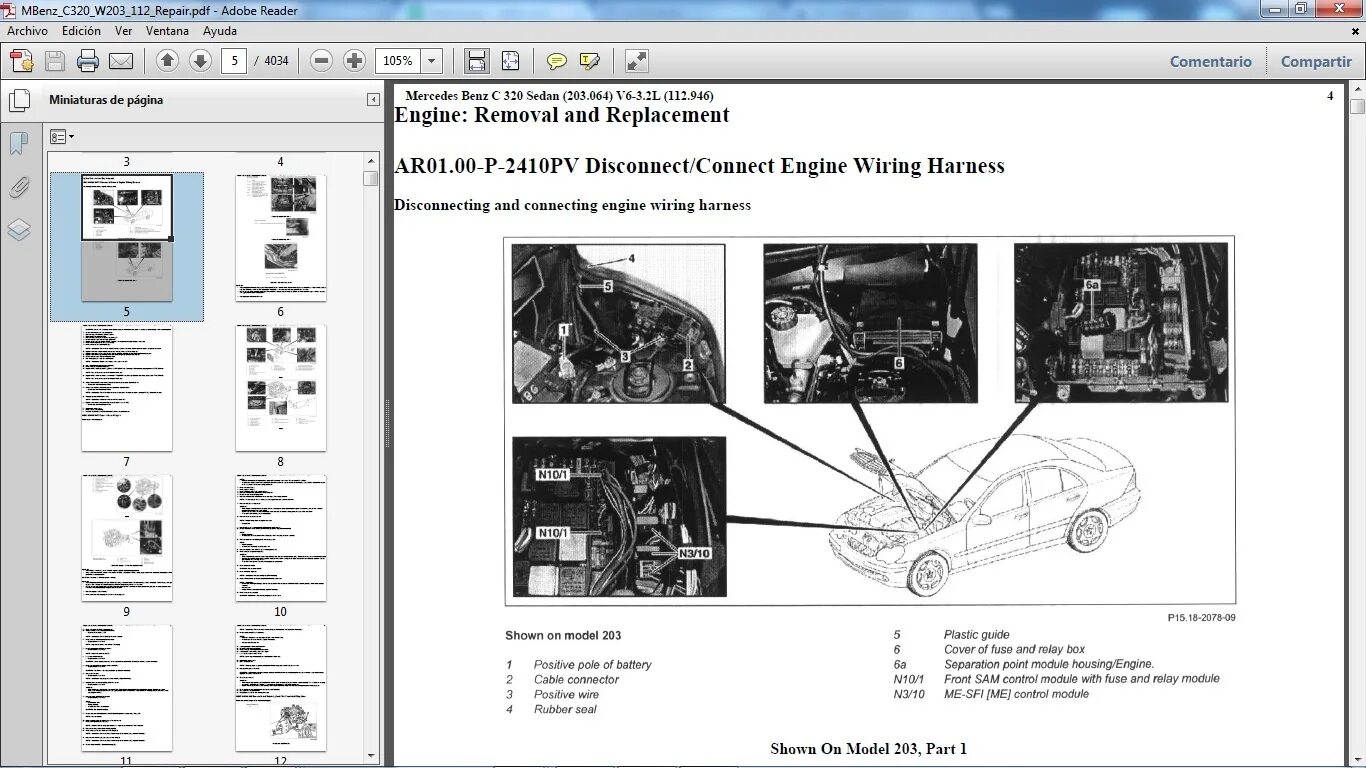Viewport: 1366px width, 768px height.
Task: Collapse the Miniaturas de página panel
Action: 373,100
